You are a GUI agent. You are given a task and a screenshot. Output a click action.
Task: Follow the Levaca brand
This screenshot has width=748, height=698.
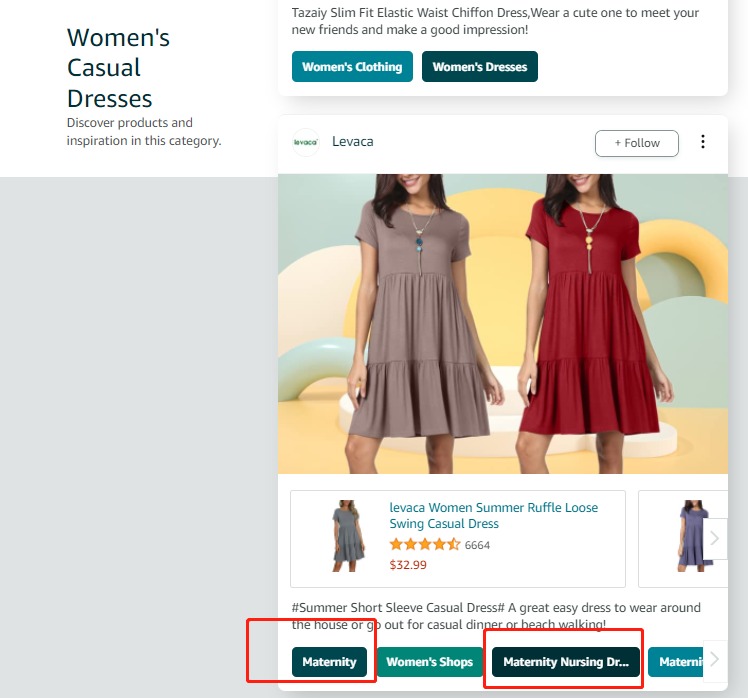(x=636, y=143)
